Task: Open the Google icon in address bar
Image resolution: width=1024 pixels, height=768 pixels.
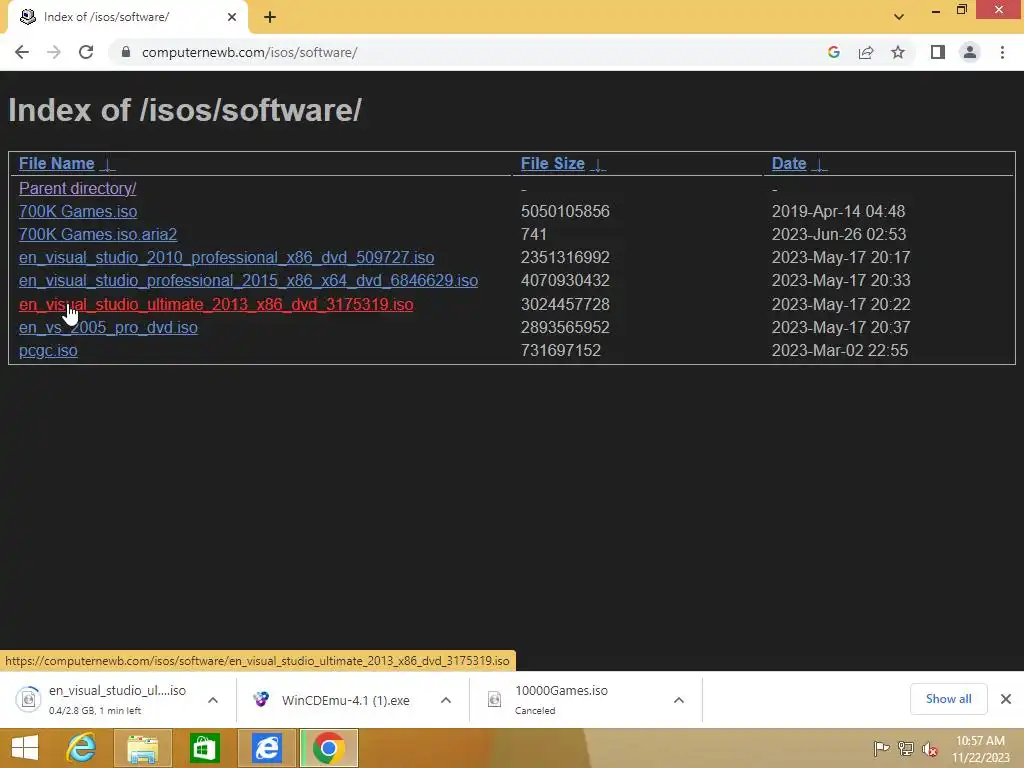Action: (x=833, y=52)
